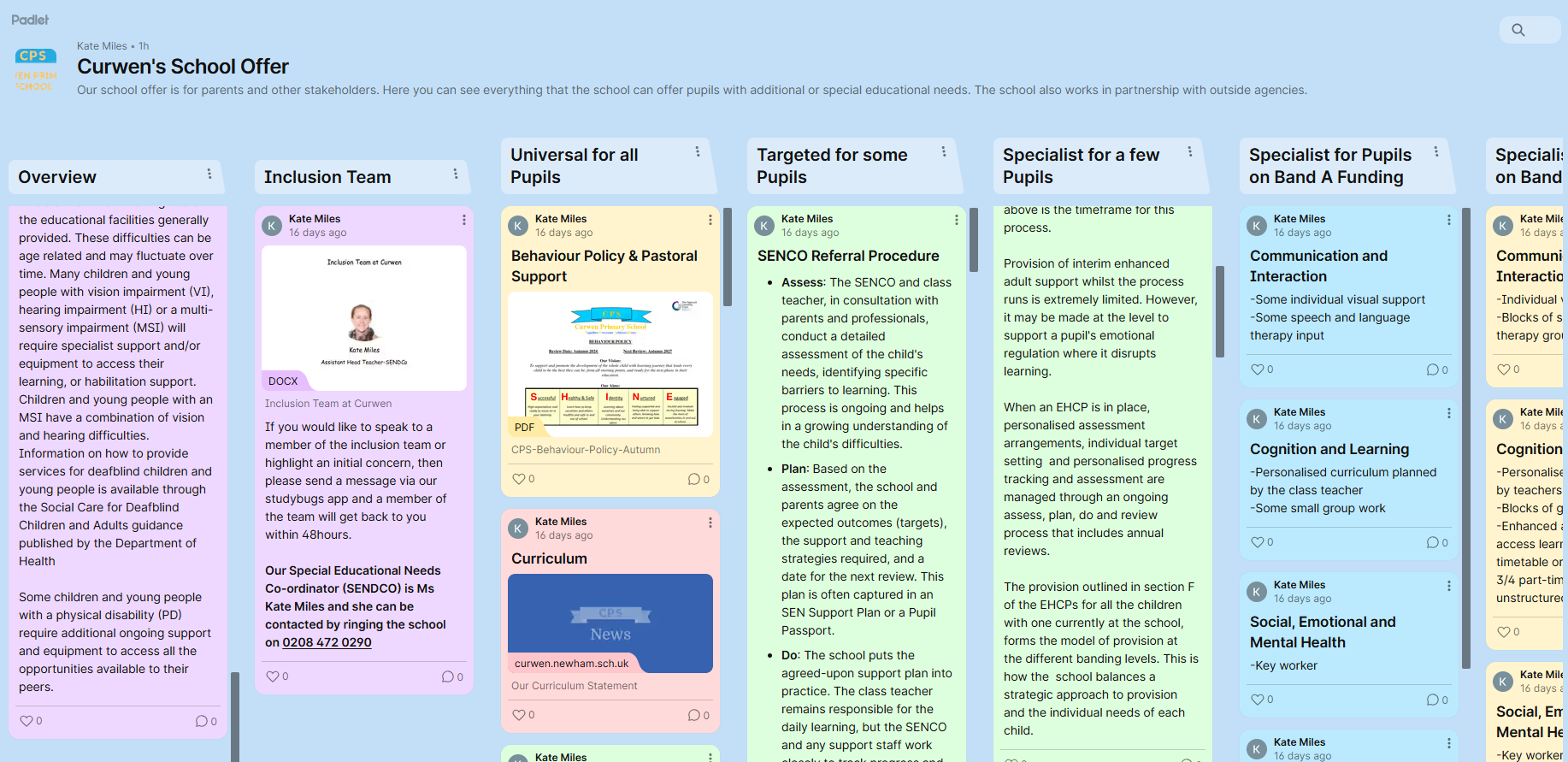Call the phone number 0208 472 0290 link
The width and height of the screenshot is (1568, 762).
(x=327, y=642)
